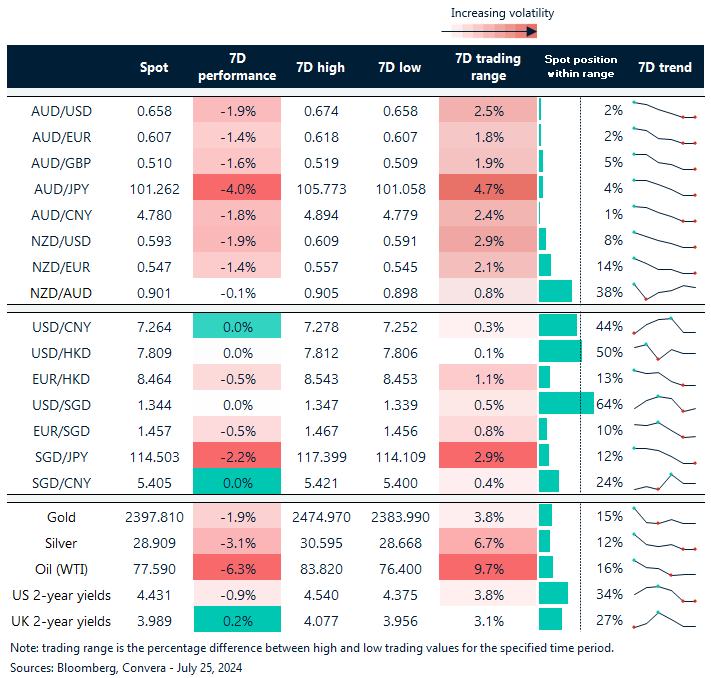Click the AUD/EUR row label
711x678 pixels.
pyautogui.click(x=61, y=137)
